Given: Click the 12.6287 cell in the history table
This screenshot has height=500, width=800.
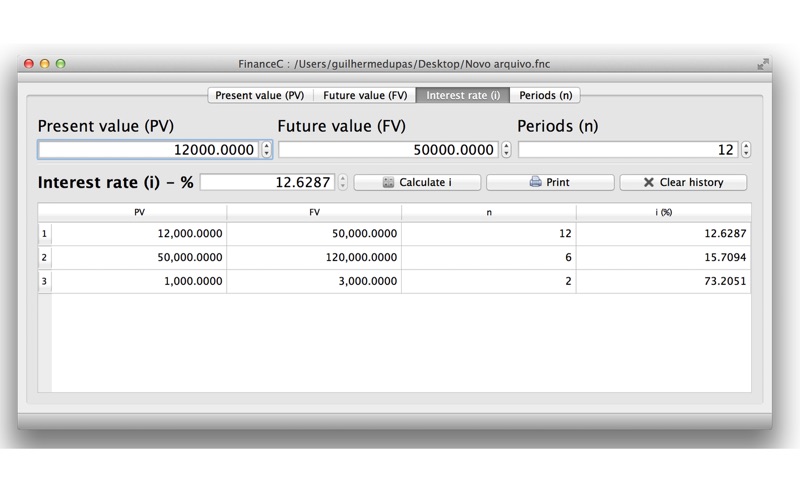Looking at the screenshot, I should coord(663,234).
